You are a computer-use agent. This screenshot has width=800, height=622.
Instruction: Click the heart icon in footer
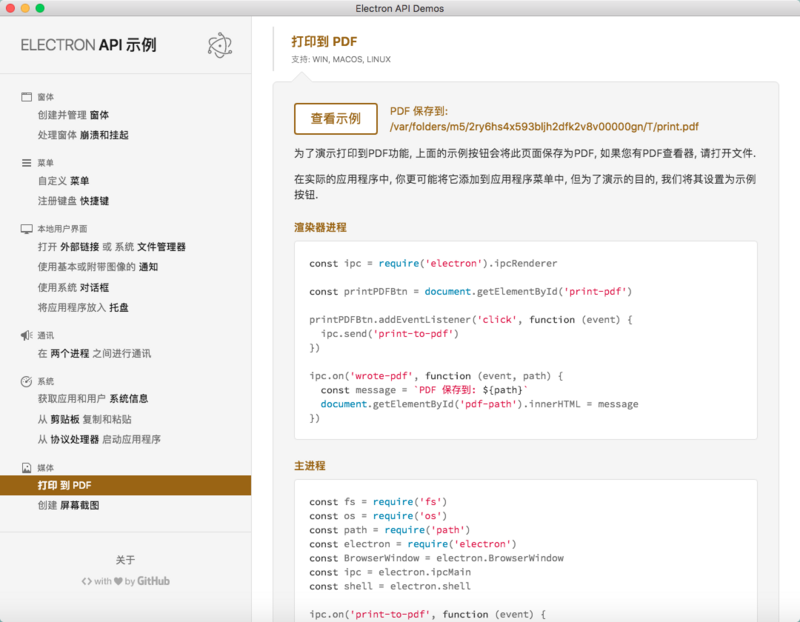pos(118,581)
